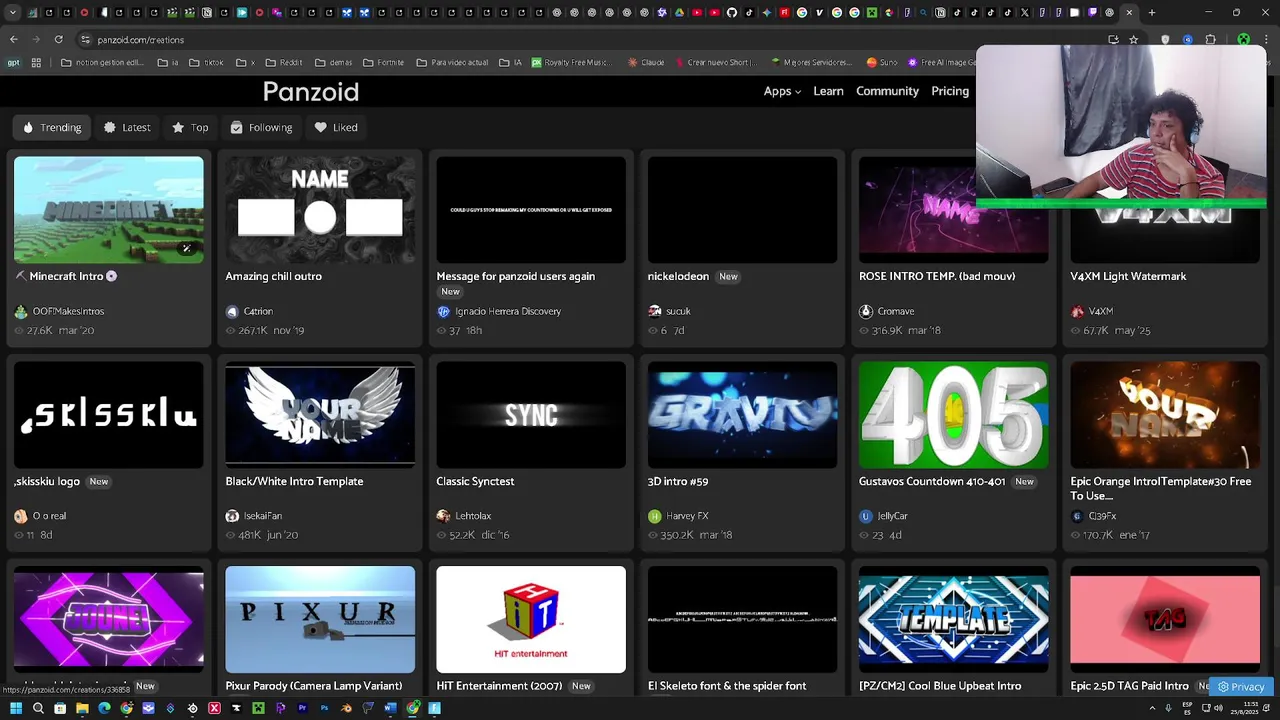This screenshot has height=720, width=1280.
Task: Click the Panzoid logo
Action: 311,92
